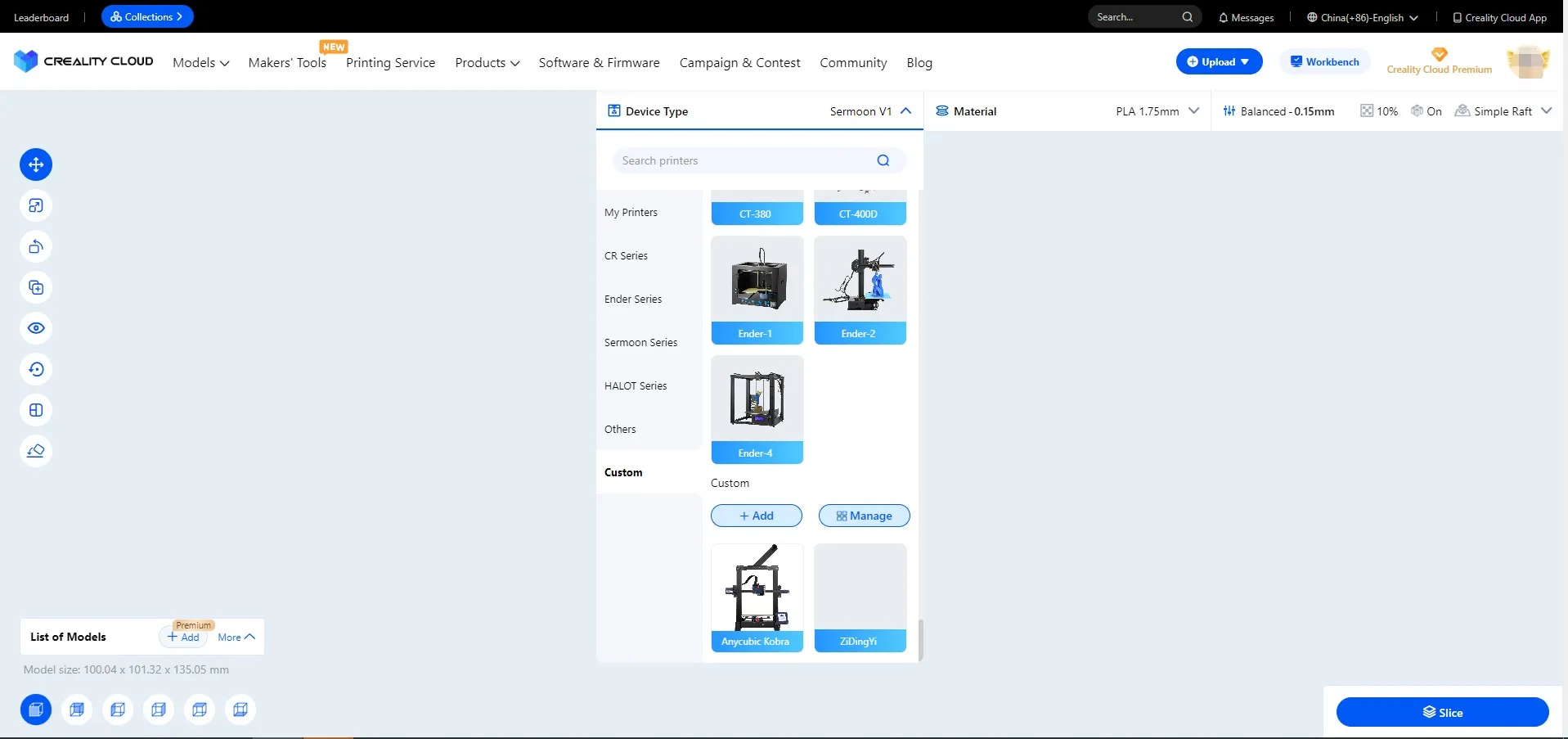The width and height of the screenshot is (1568, 739).
Task: Click the Duplicate model tool icon
Action: click(x=36, y=287)
